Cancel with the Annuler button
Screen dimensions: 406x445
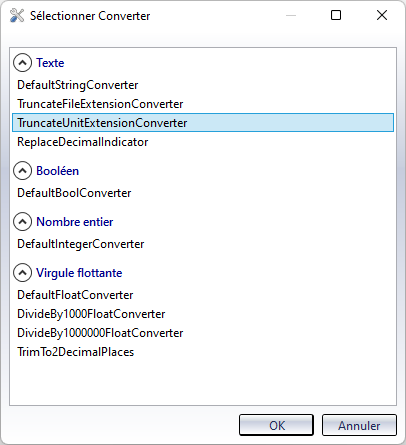pos(359,425)
